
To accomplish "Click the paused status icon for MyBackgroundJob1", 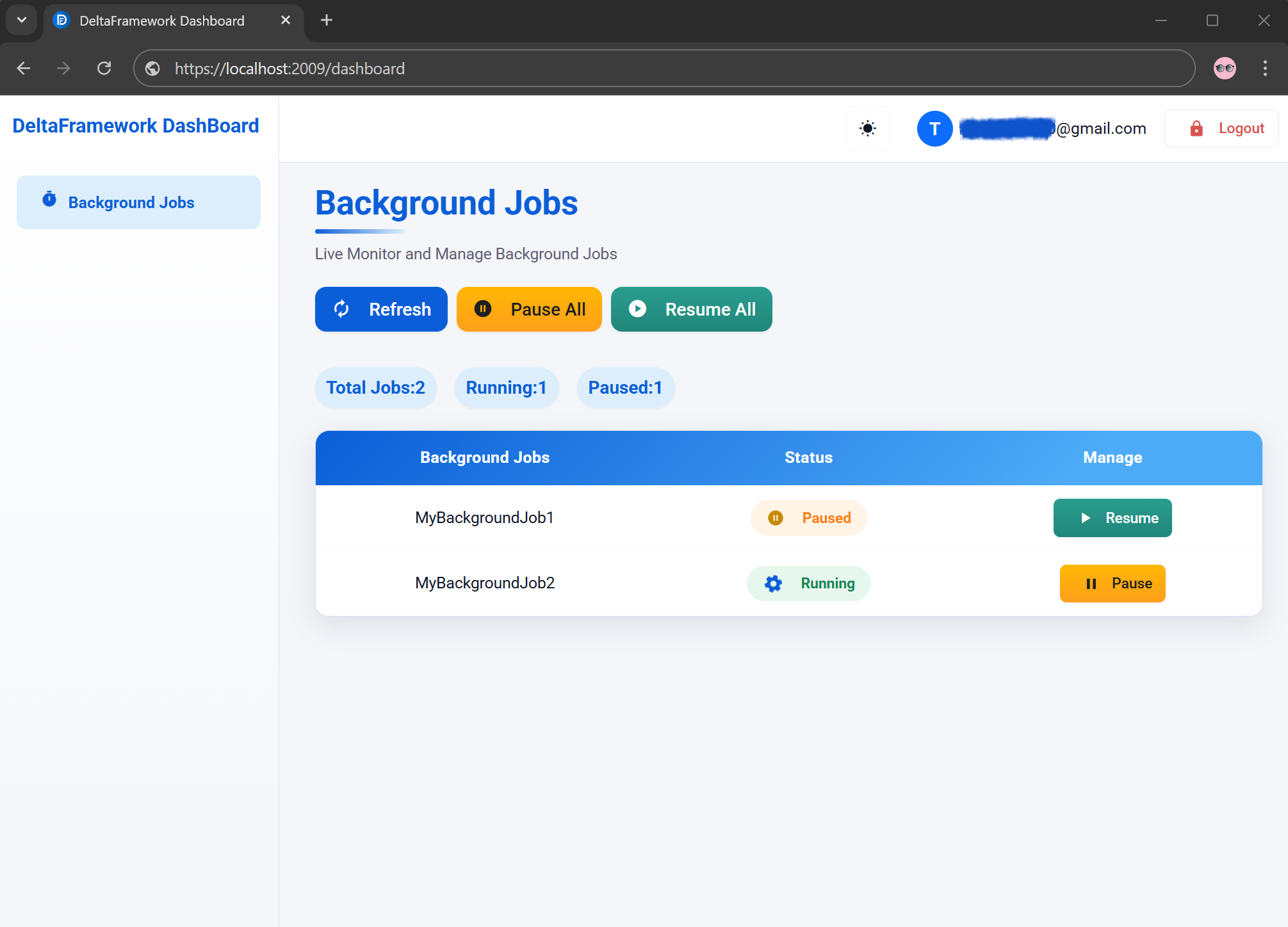I will pos(775,518).
